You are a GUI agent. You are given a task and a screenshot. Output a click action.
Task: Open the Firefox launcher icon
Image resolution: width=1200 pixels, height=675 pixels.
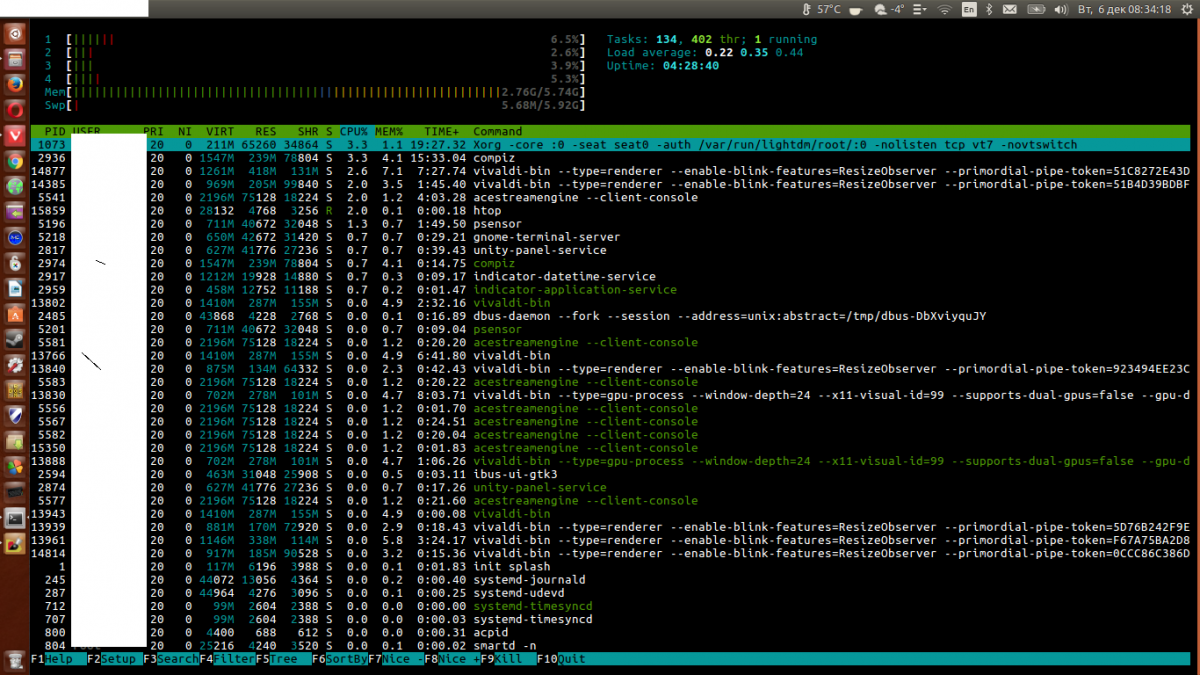(15, 84)
